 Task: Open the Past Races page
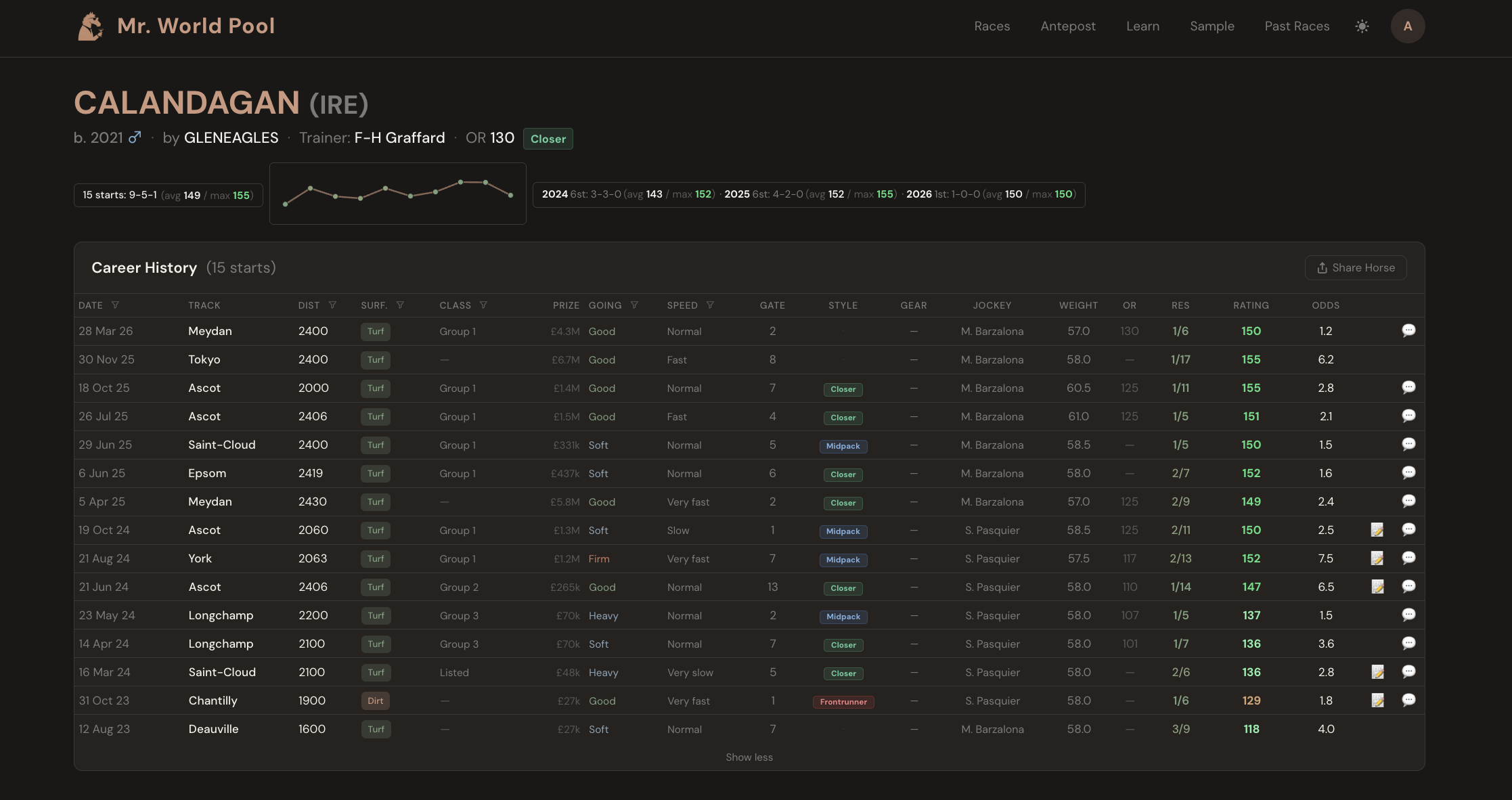1297,26
